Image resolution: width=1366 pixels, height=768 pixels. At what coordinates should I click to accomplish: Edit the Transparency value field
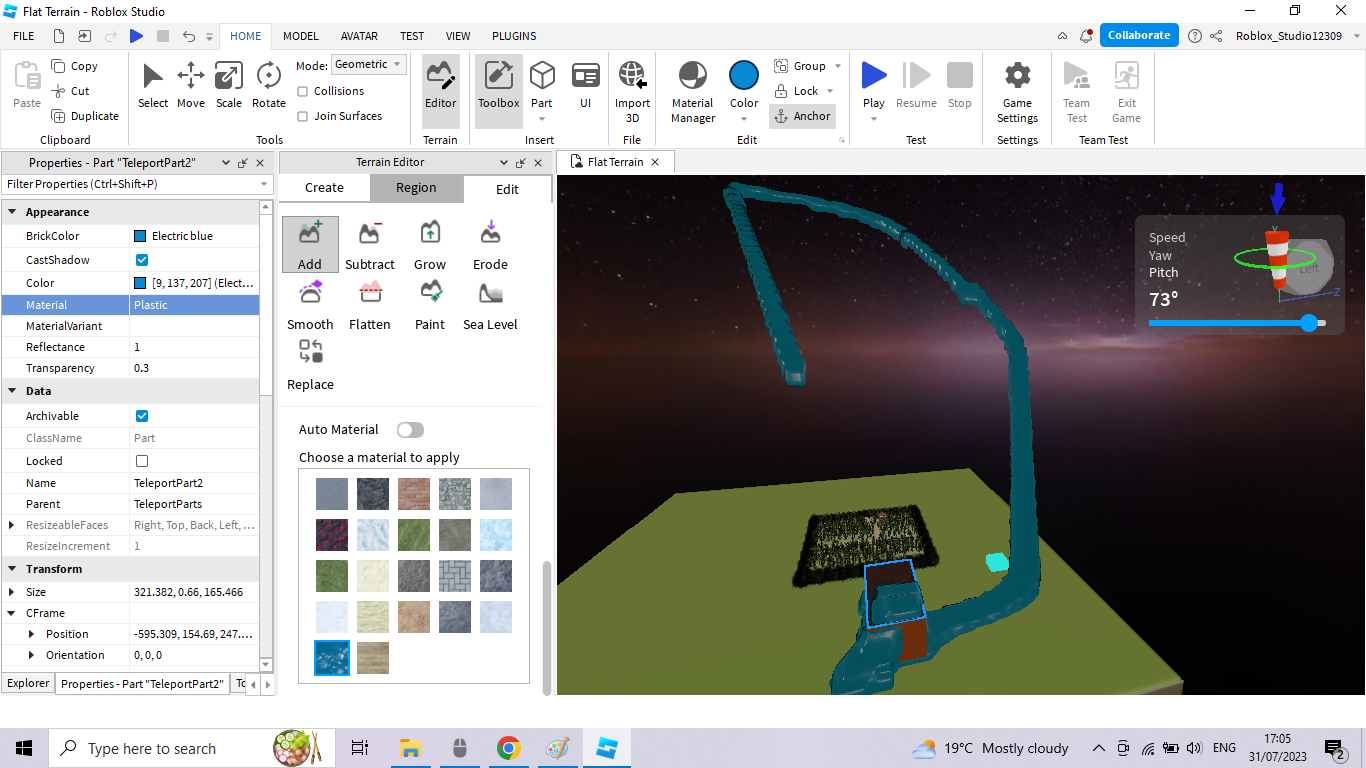[194, 368]
